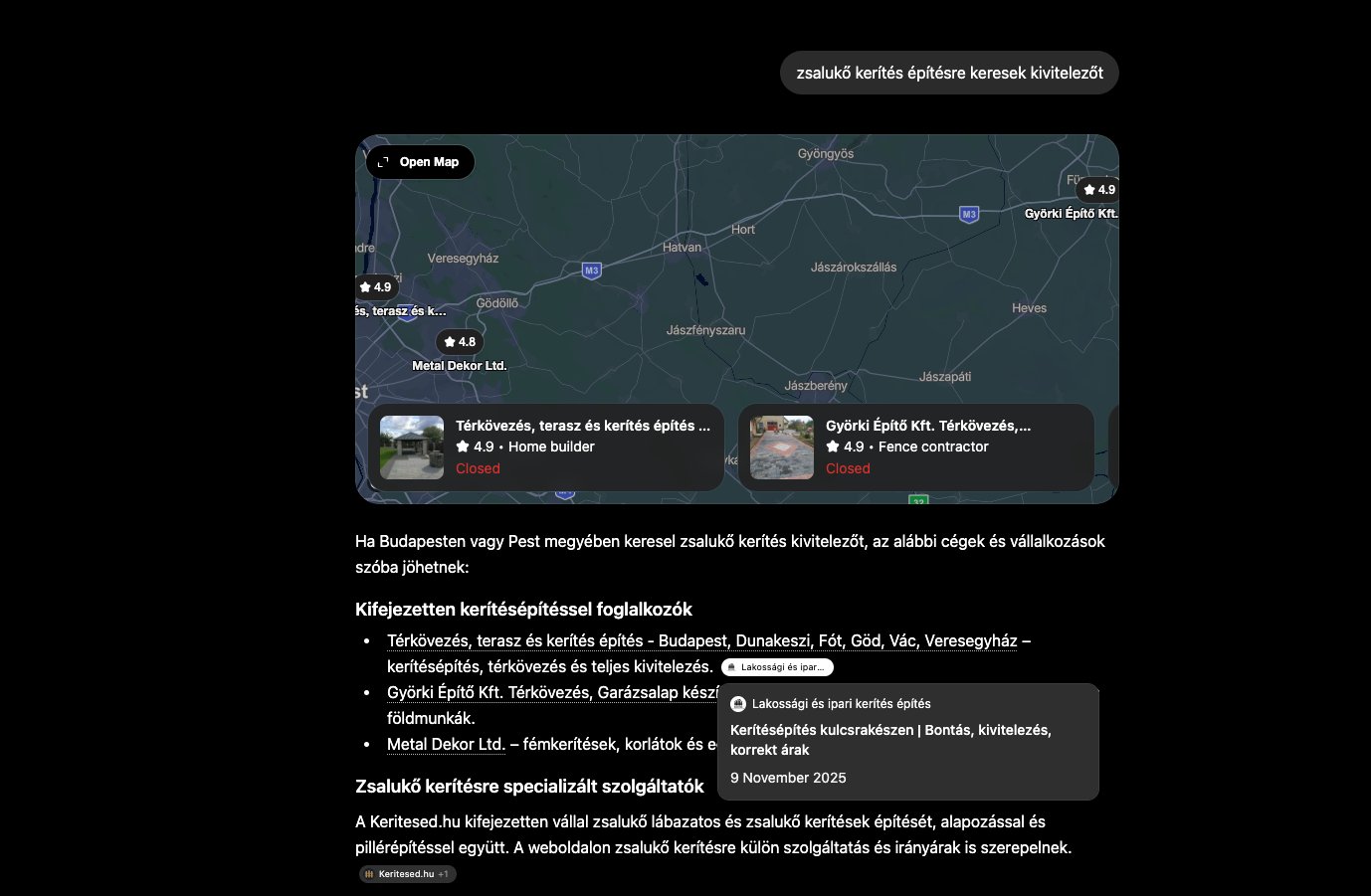Click the Hatvan city label on map
Viewport: 1371px width, 896px height.
tap(683, 248)
